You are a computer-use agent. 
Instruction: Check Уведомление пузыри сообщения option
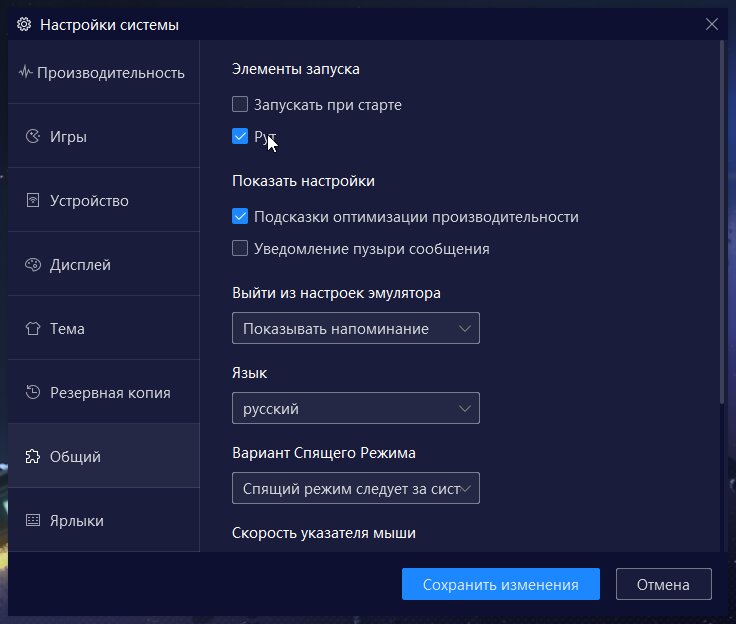[240, 248]
